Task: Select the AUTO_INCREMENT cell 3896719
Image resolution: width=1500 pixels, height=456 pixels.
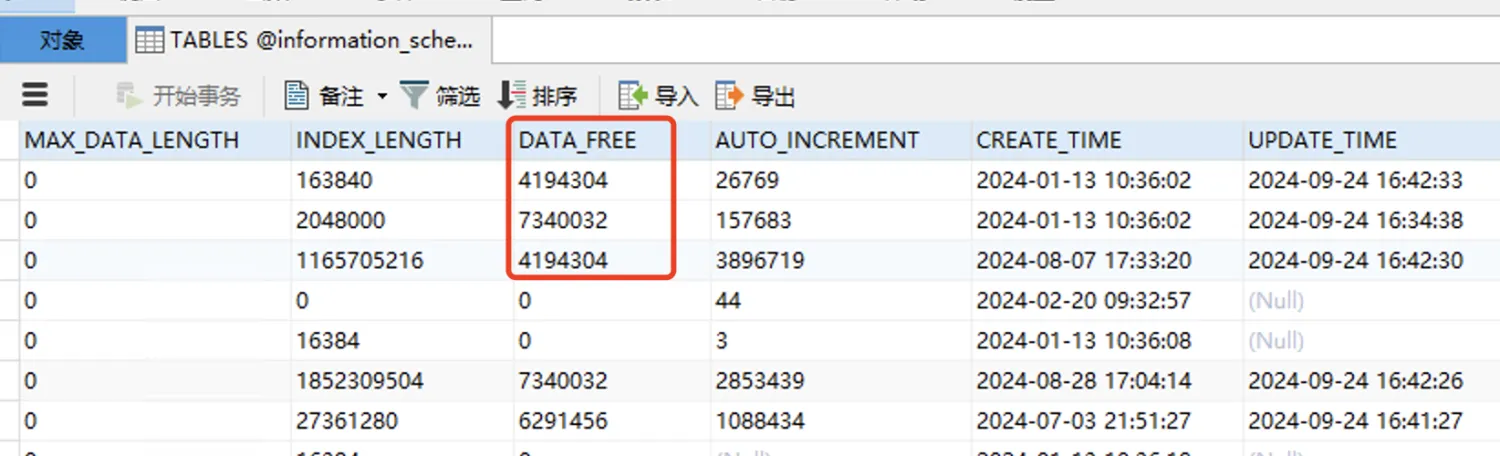Action: (841, 260)
